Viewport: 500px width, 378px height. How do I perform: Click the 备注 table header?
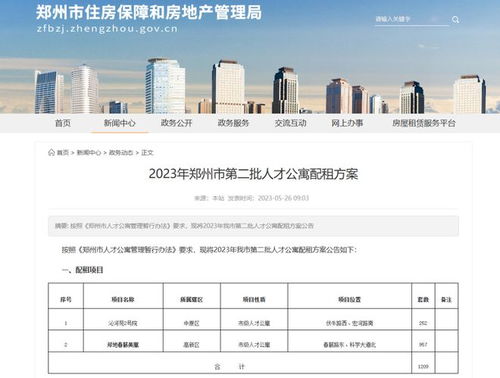pos(446,300)
